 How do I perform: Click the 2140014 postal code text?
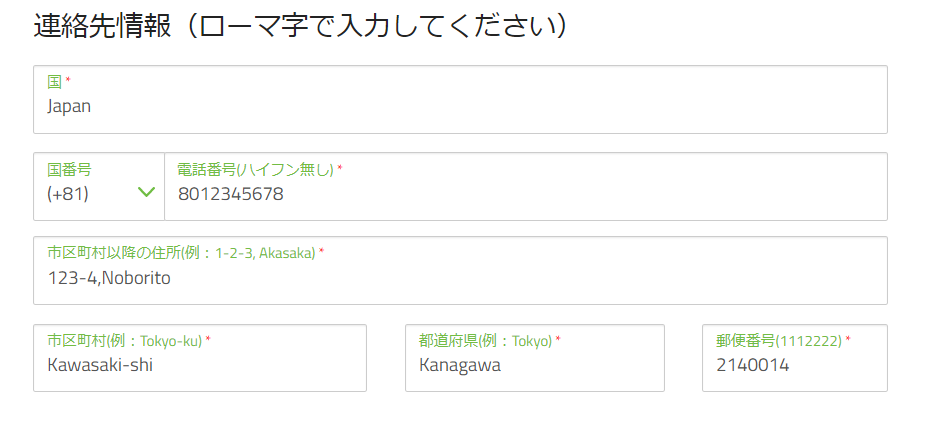pyautogui.click(x=753, y=365)
